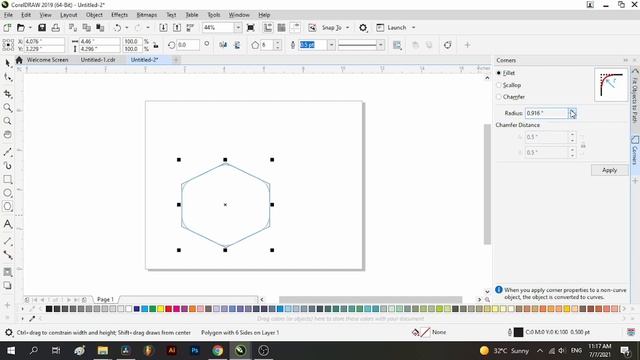Select the Artistic Media tool

coord(7,165)
